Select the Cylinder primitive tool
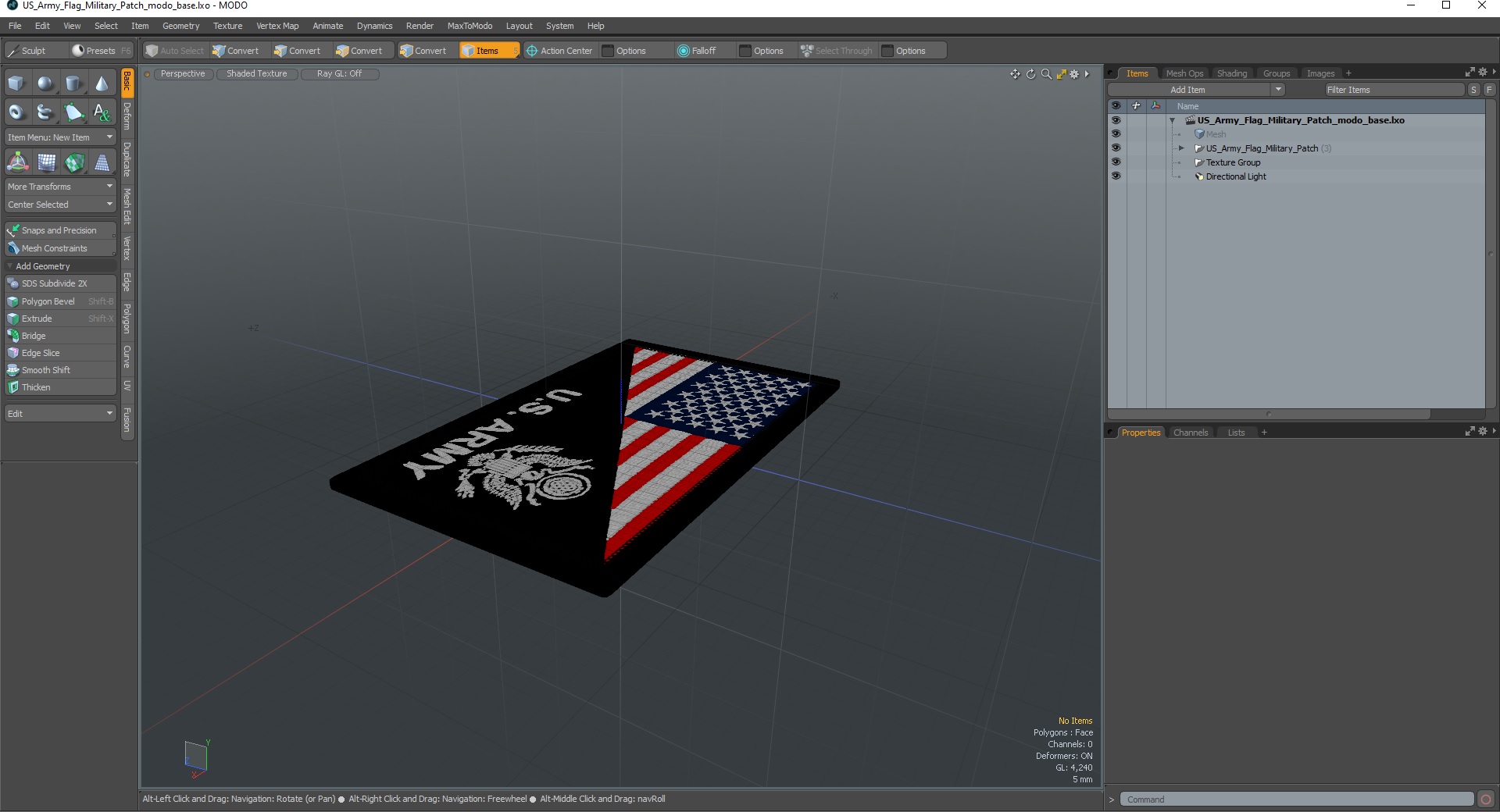 click(73, 84)
